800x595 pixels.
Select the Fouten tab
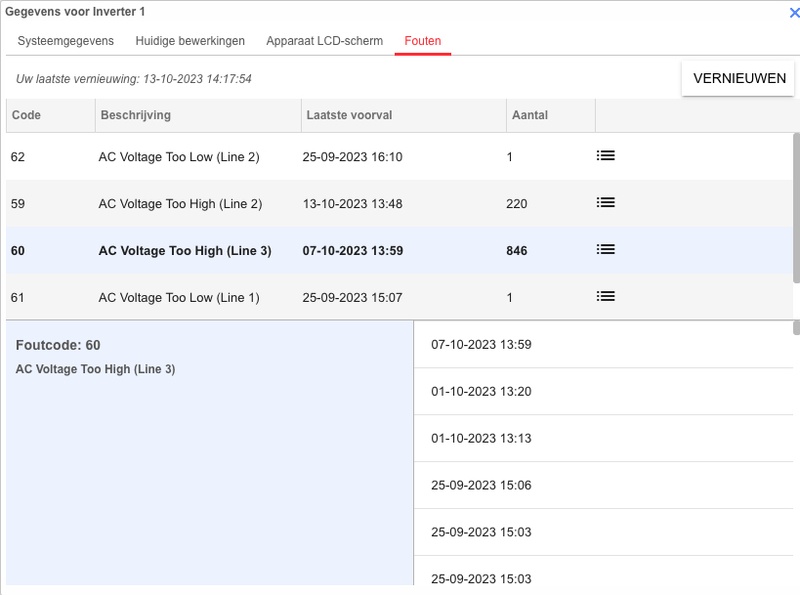[x=423, y=41]
